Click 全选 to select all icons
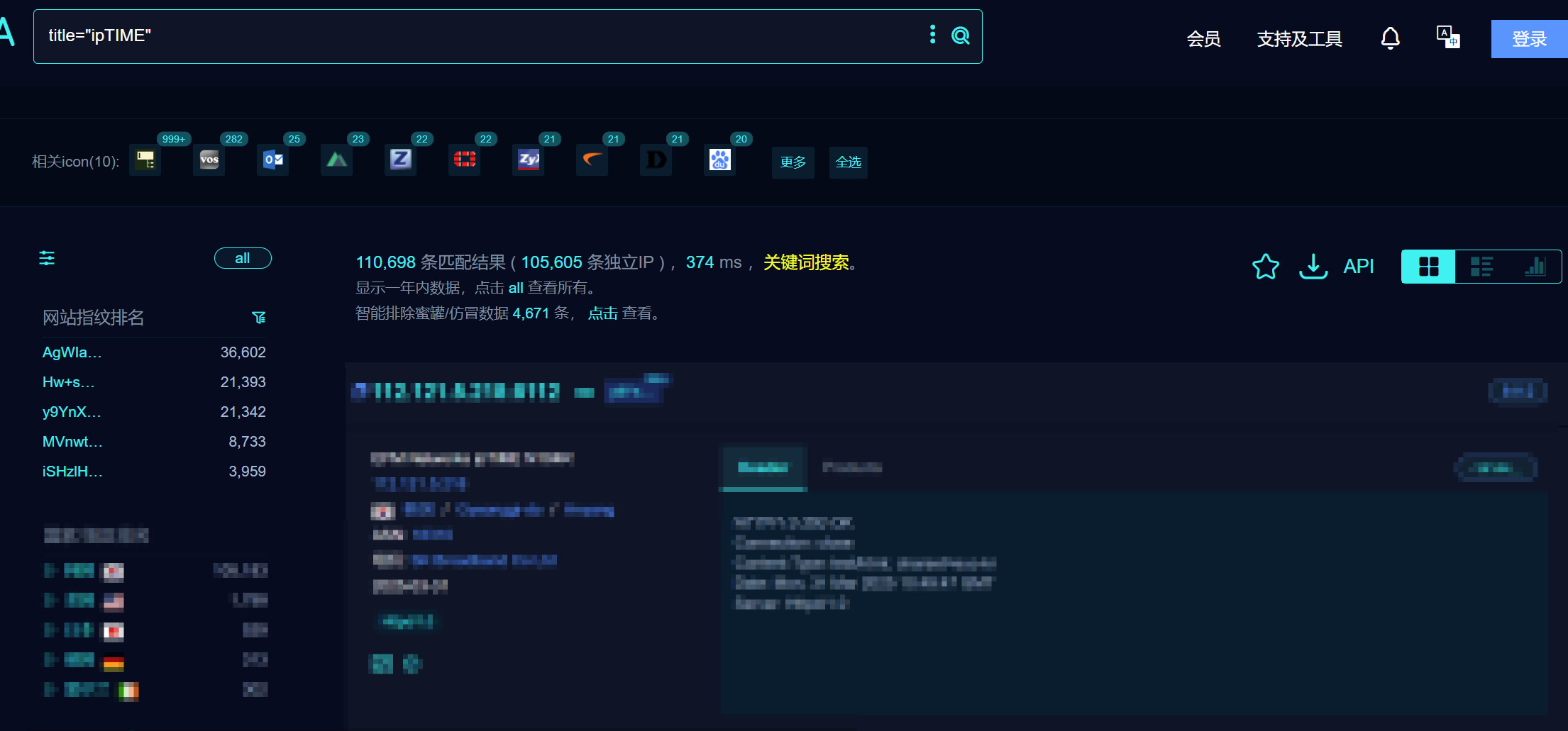1568x731 pixels. click(x=849, y=162)
